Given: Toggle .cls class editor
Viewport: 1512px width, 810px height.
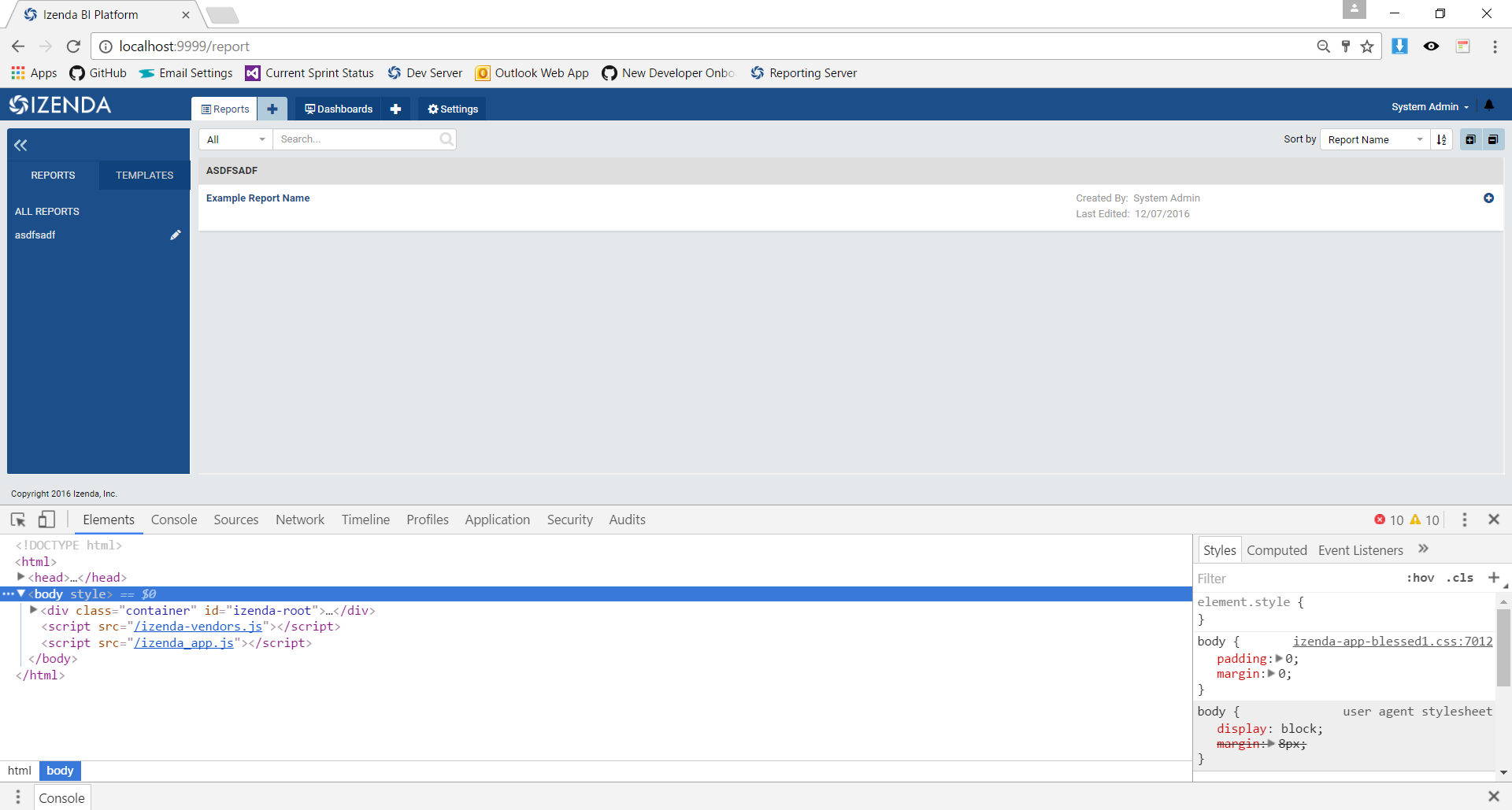Looking at the screenshot, I should 1460,578.
